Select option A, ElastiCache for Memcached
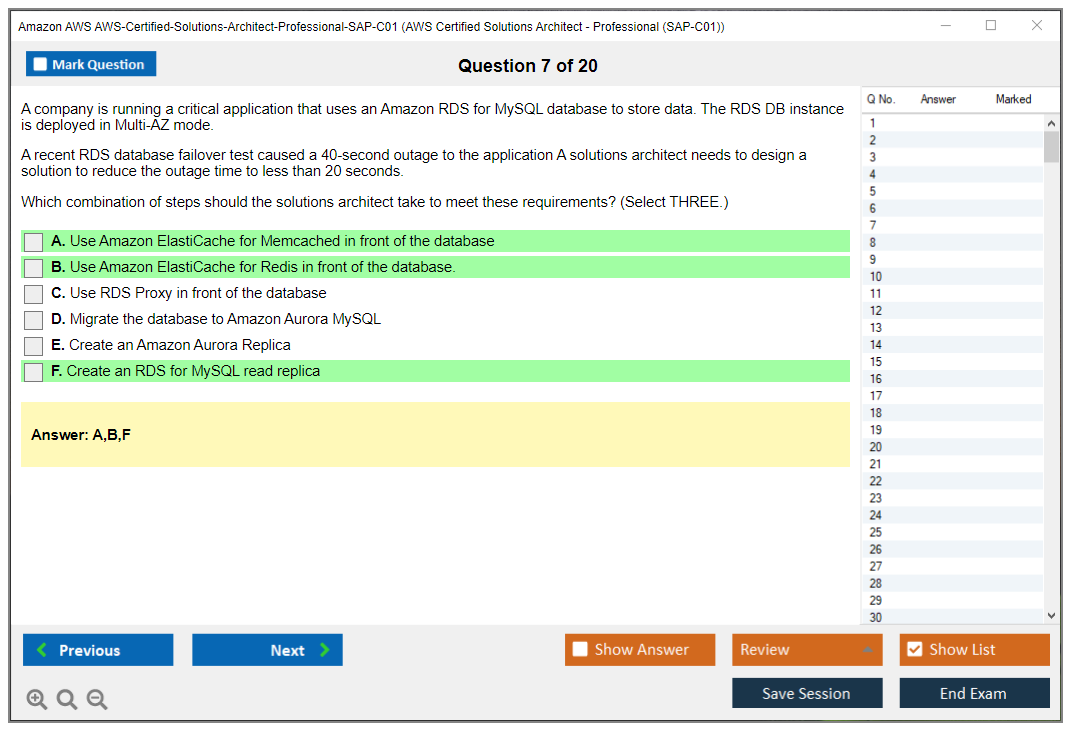 pos(33,242)
